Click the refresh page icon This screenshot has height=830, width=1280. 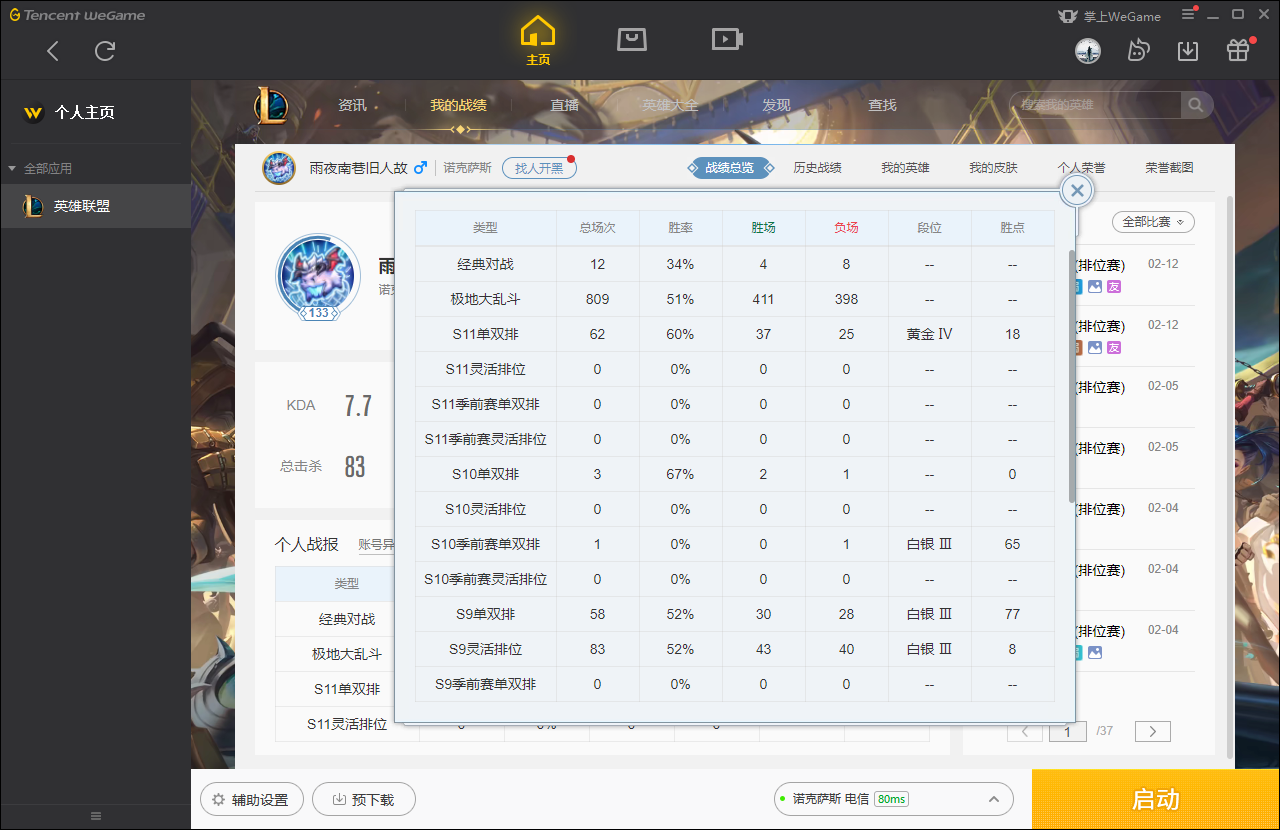[x=105, y=51]
